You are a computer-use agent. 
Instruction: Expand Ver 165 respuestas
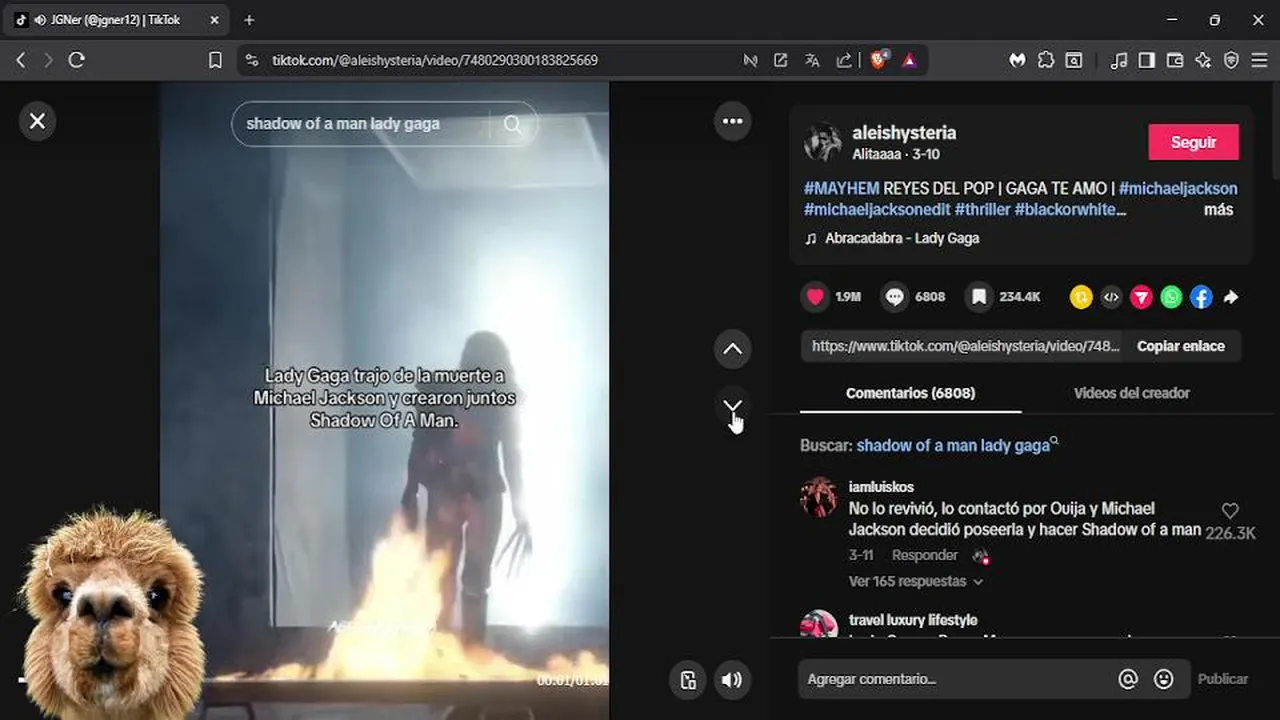(x=915, y=581)
